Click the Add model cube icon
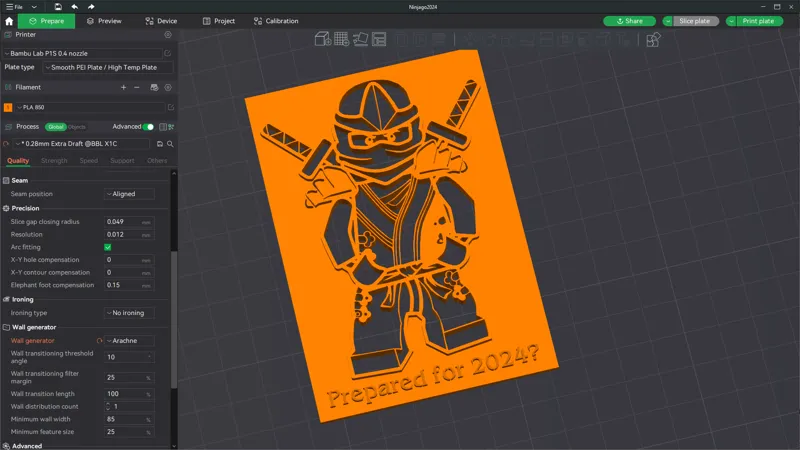 pos(322,39)
